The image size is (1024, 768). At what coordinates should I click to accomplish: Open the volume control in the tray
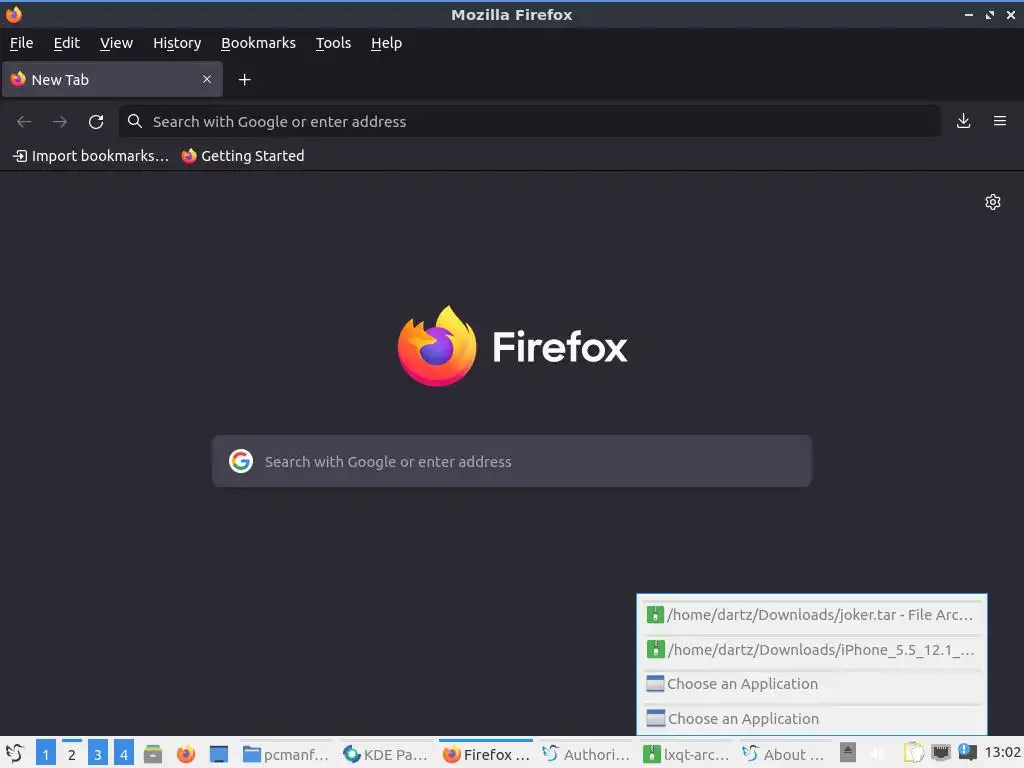click(878, 754)
